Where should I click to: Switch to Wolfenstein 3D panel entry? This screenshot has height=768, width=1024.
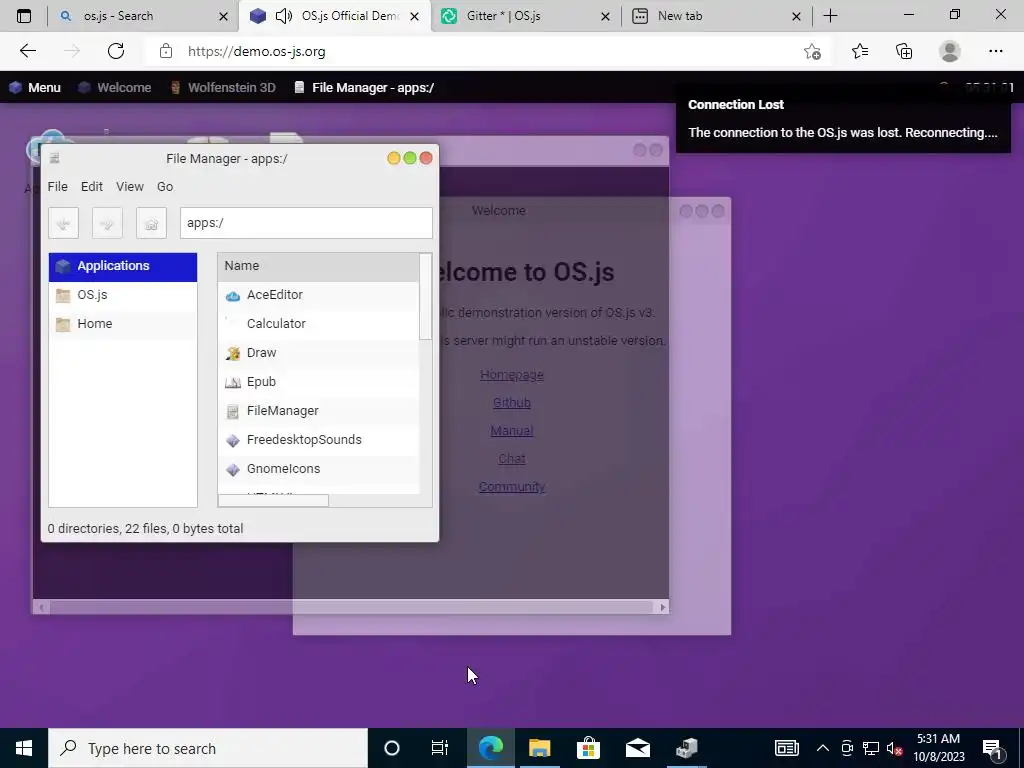pyautogui.click(x=223, y=88)
